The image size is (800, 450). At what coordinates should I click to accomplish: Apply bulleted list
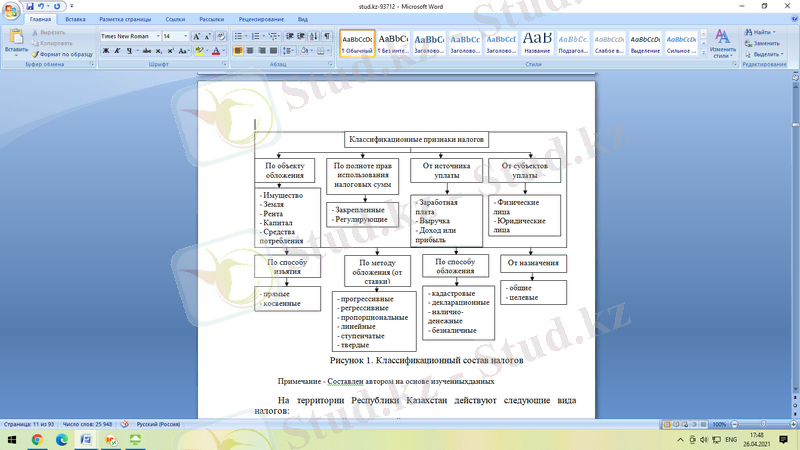pyautogui.click(x=238, y=36)
